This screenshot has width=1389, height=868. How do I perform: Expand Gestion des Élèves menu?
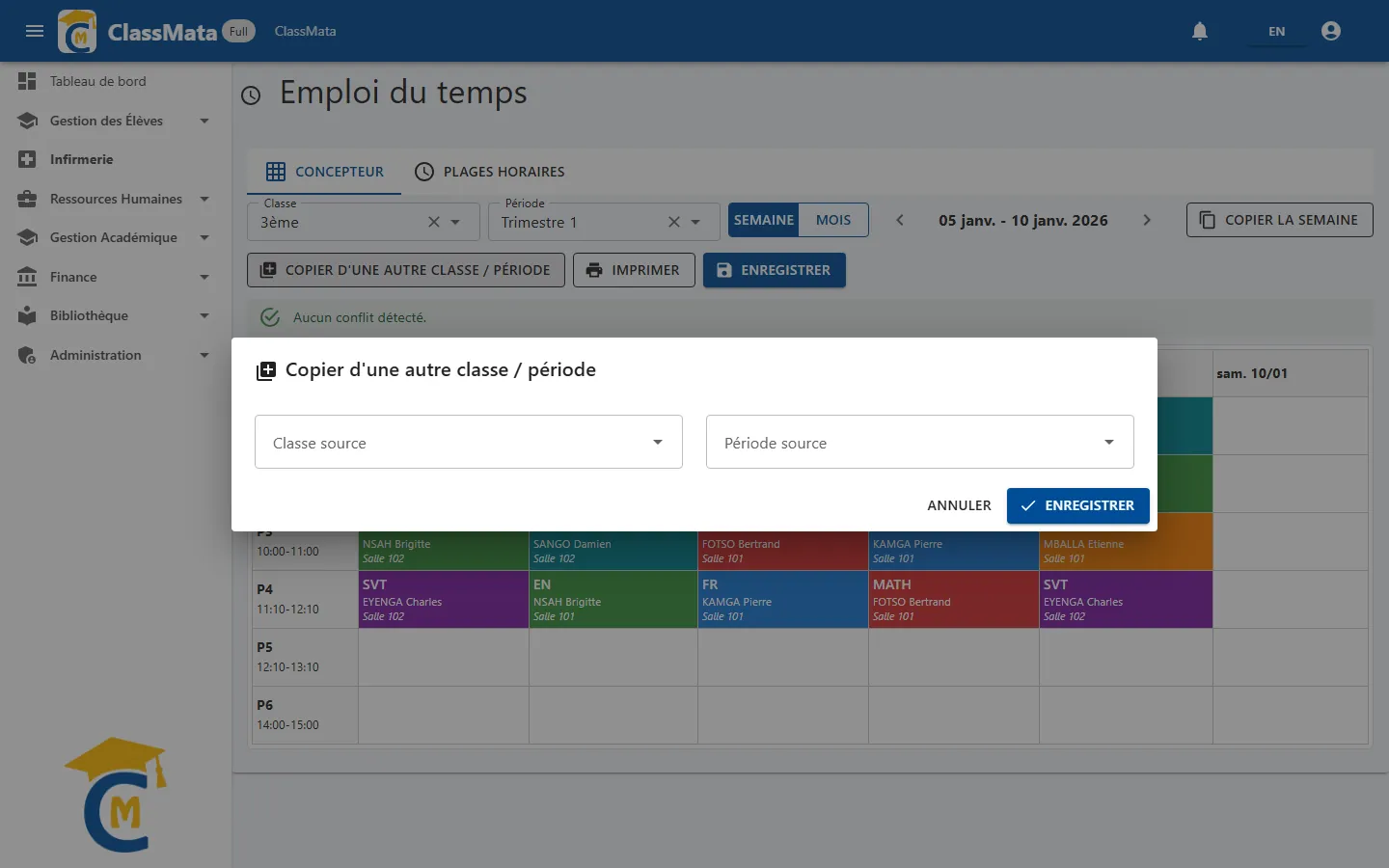[116, 121]
